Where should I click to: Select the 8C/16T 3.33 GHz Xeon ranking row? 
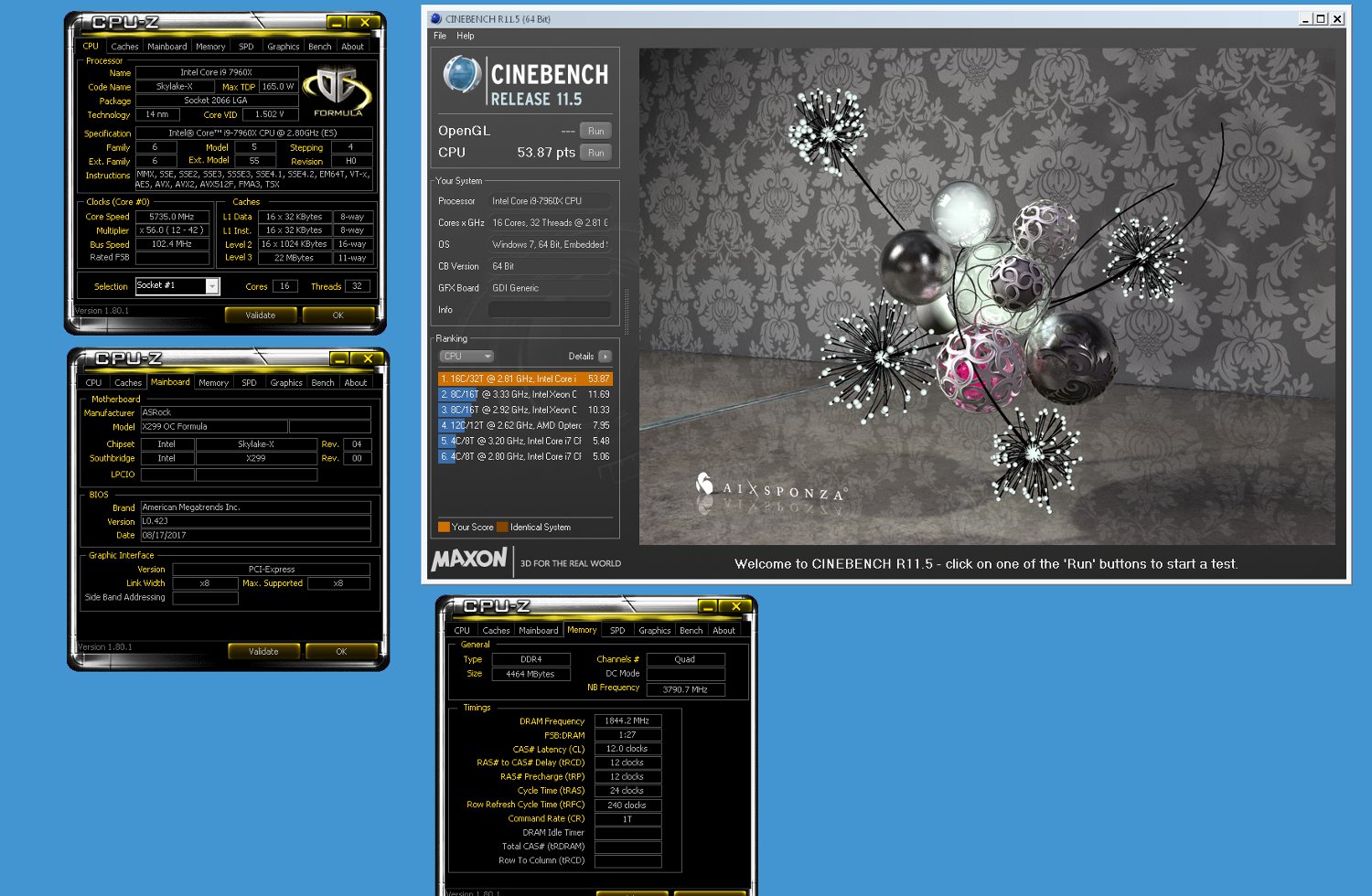[x=525, y=394]
